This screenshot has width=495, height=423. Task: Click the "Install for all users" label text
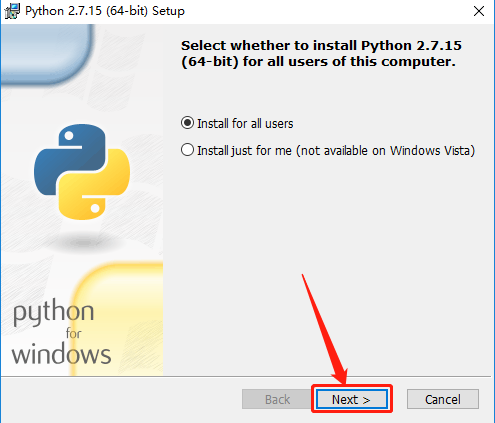pos(245,124)
